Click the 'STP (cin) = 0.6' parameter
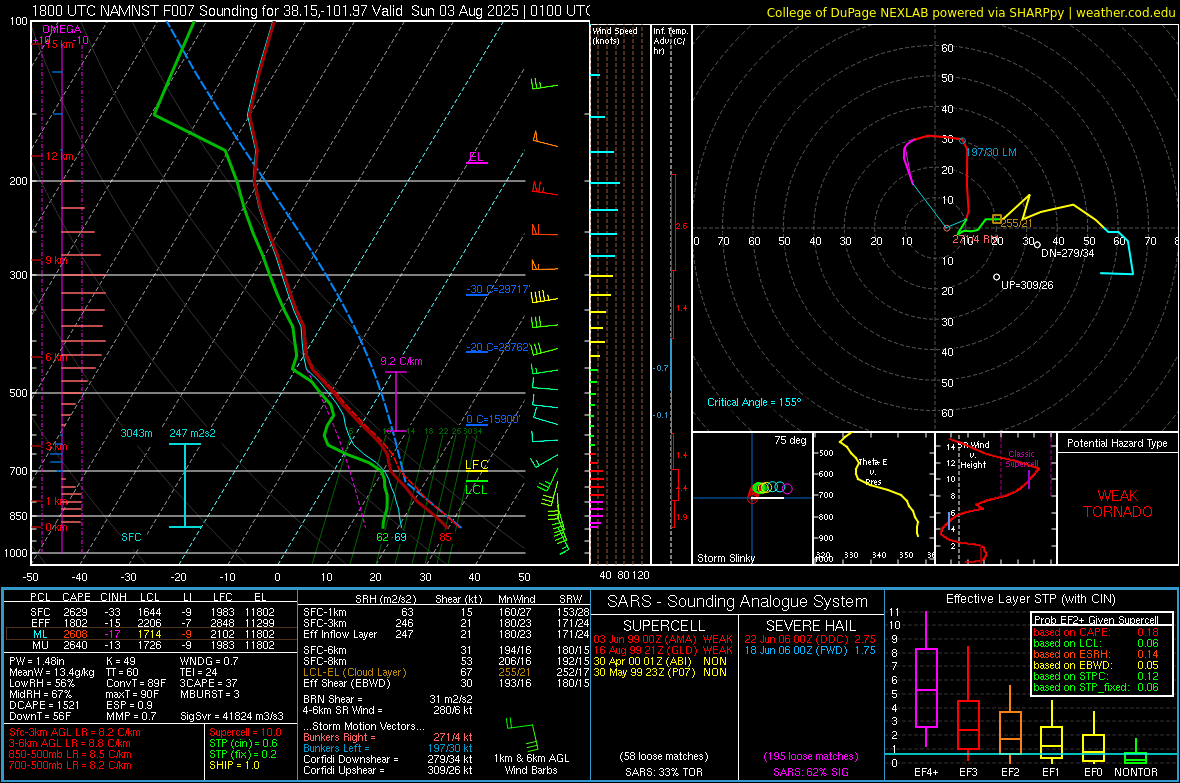The height and width of the screenshot is (783, 1180). 243,743
